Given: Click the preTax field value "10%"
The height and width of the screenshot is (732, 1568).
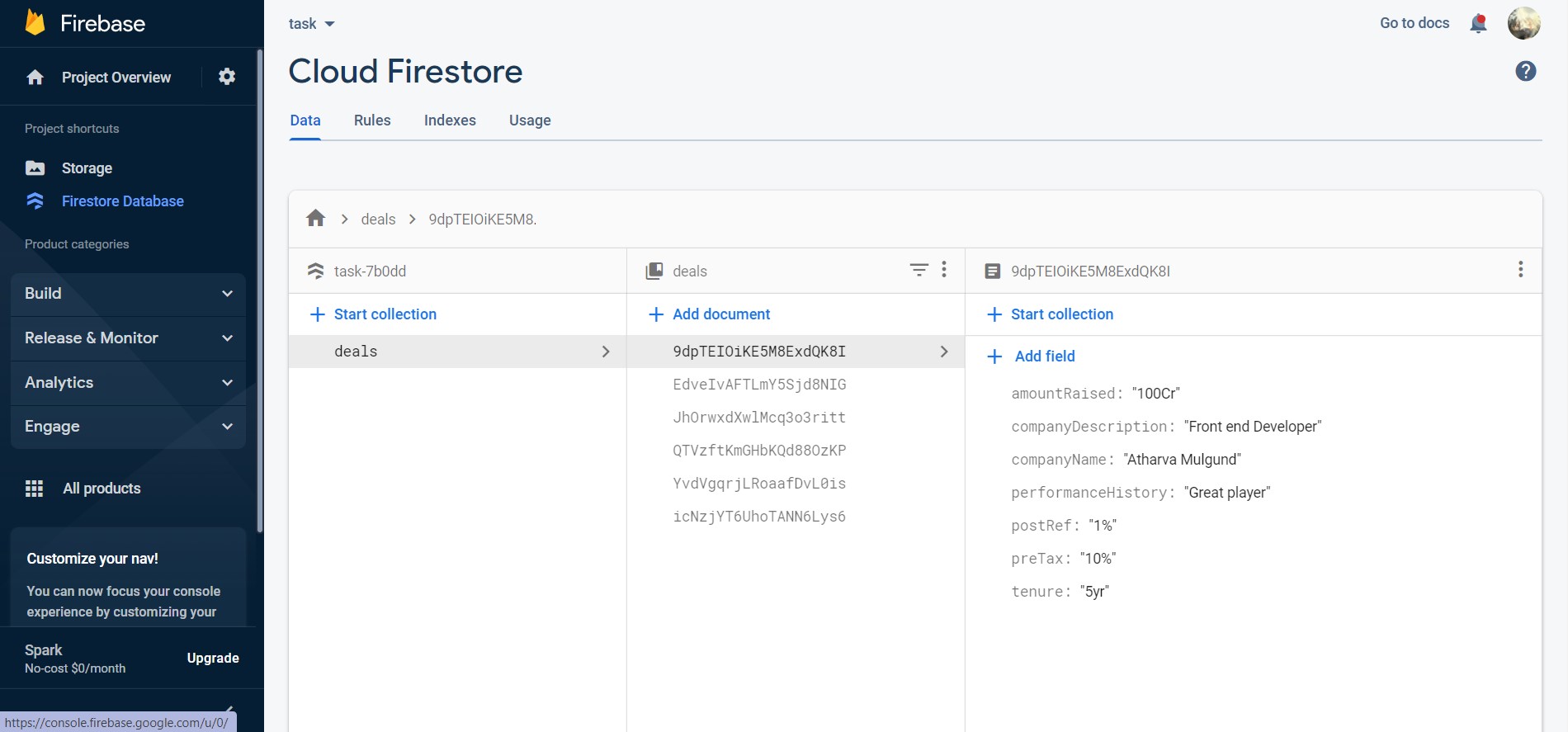Looking at the screenshot, I should click(1098, 559).
